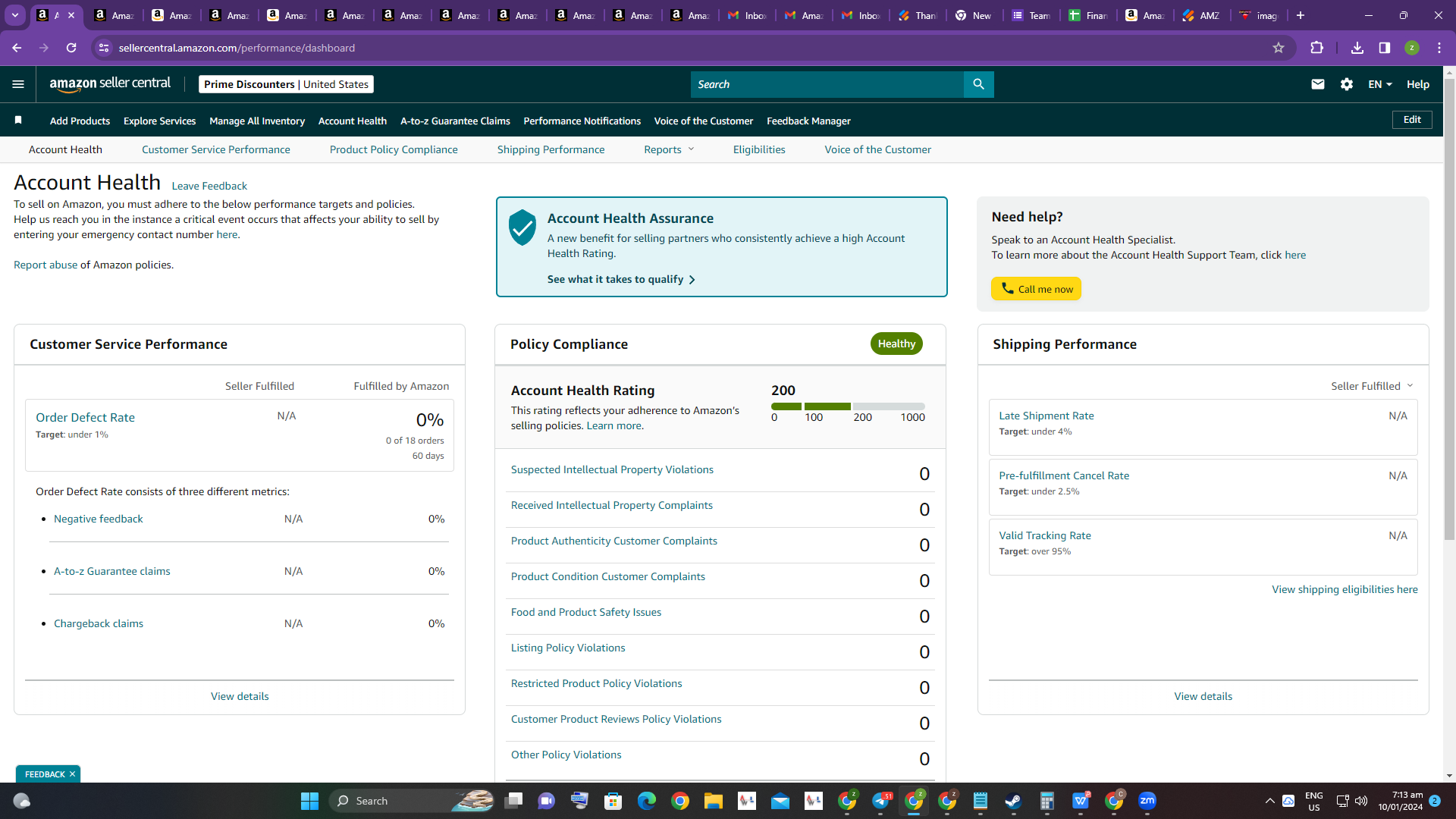
Task: Switch to Product Policy Compliance tab
Action: coord(394,149)
